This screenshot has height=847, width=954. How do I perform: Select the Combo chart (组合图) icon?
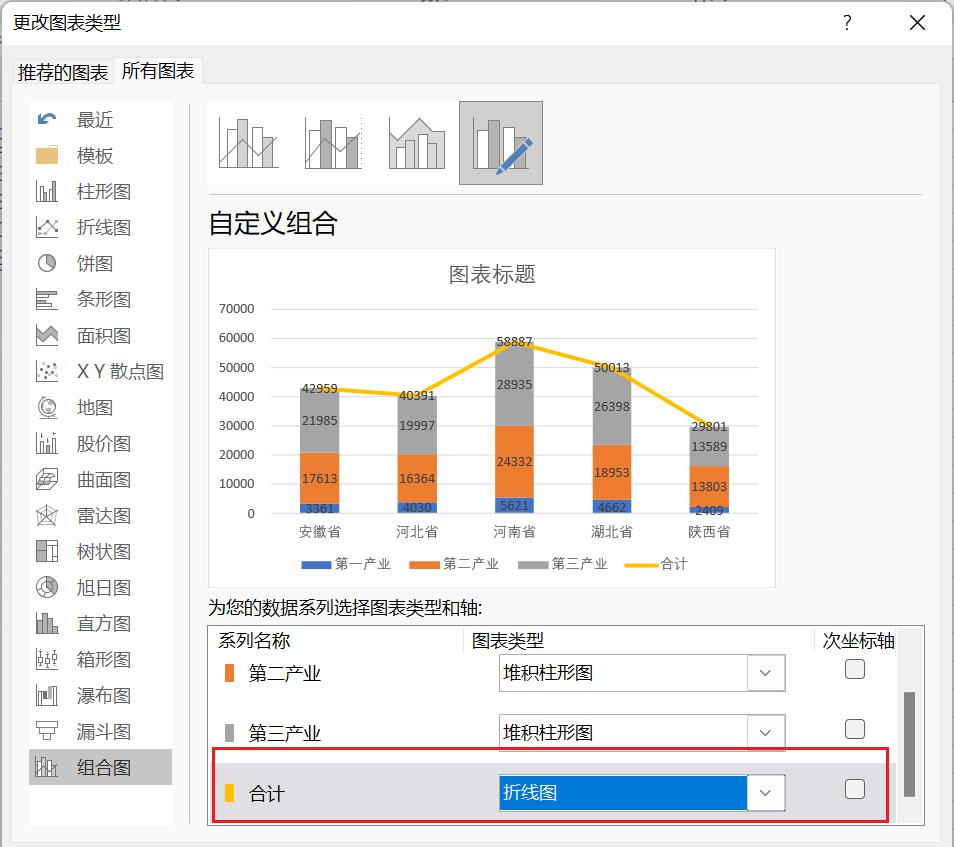[x=47, y=767]
